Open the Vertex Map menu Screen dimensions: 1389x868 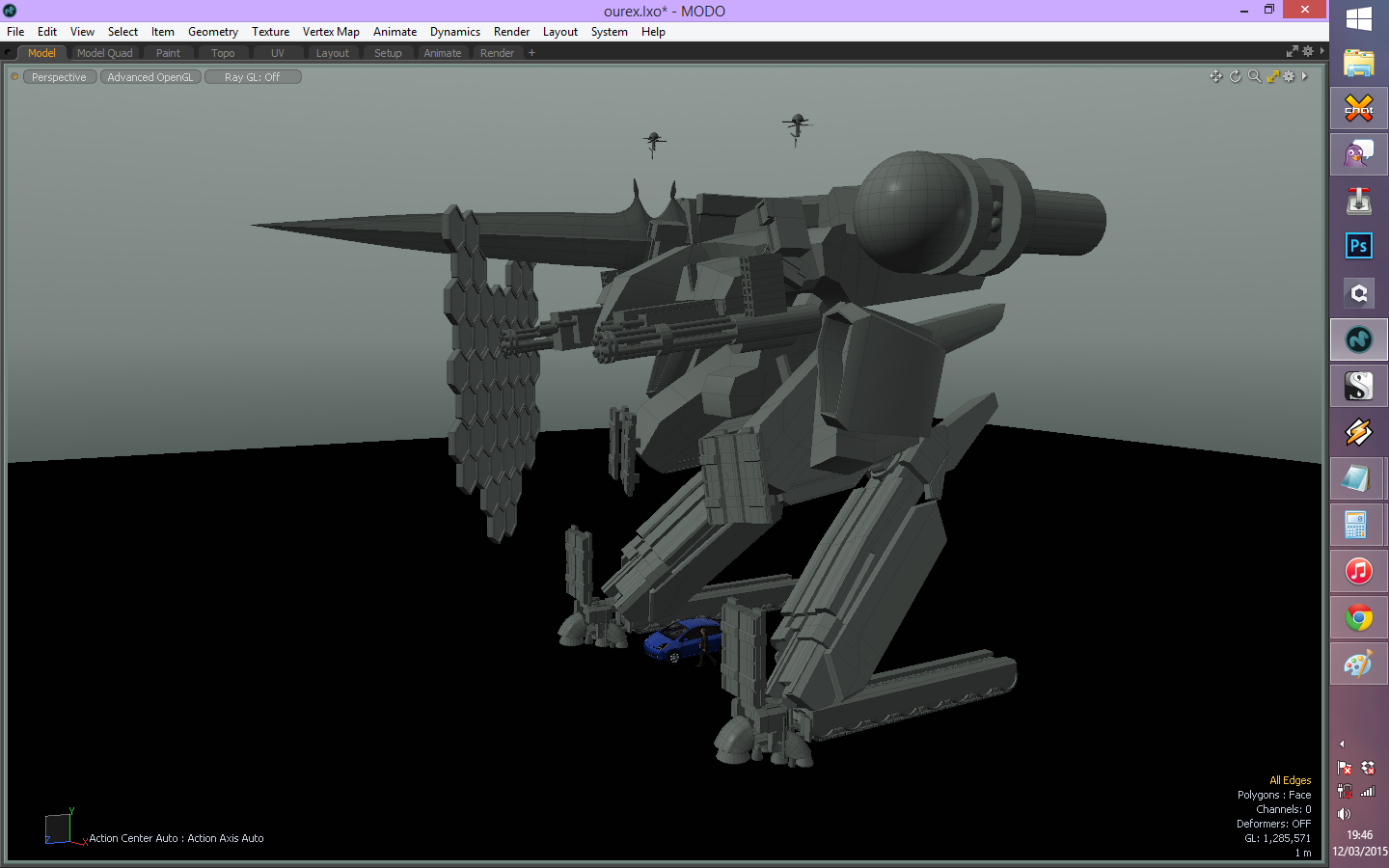click(x=331, y=32)
